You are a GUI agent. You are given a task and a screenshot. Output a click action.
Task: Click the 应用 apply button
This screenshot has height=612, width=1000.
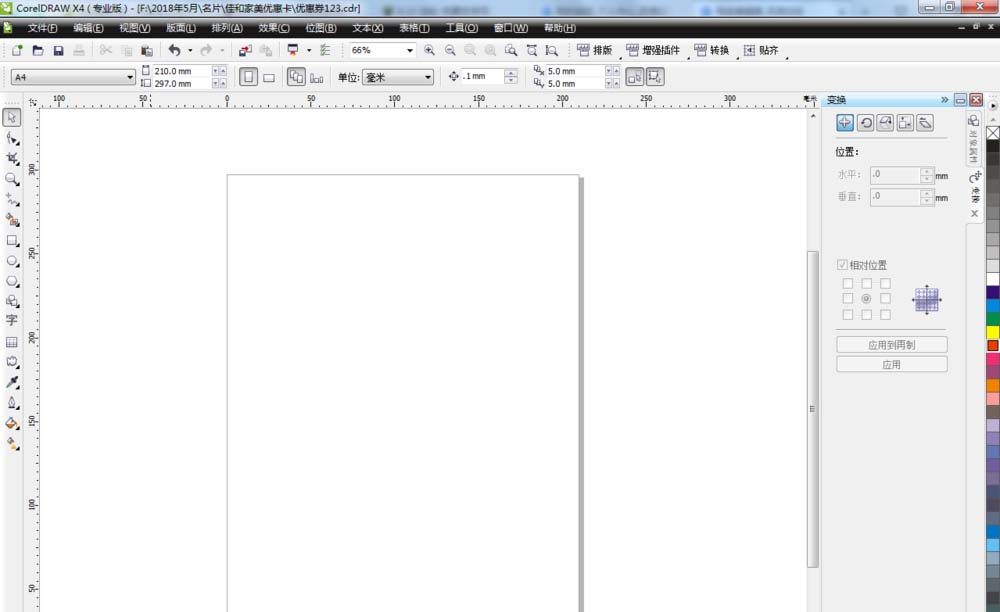pos(892,365)
